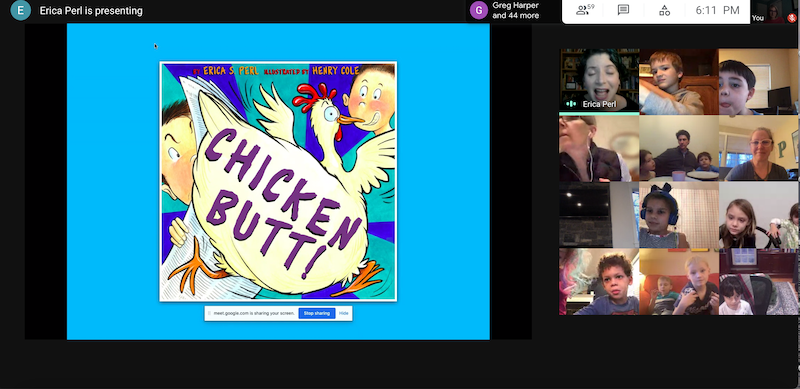
Task: Select tile of two blond kids on orange couch
Action: [679, 282]
